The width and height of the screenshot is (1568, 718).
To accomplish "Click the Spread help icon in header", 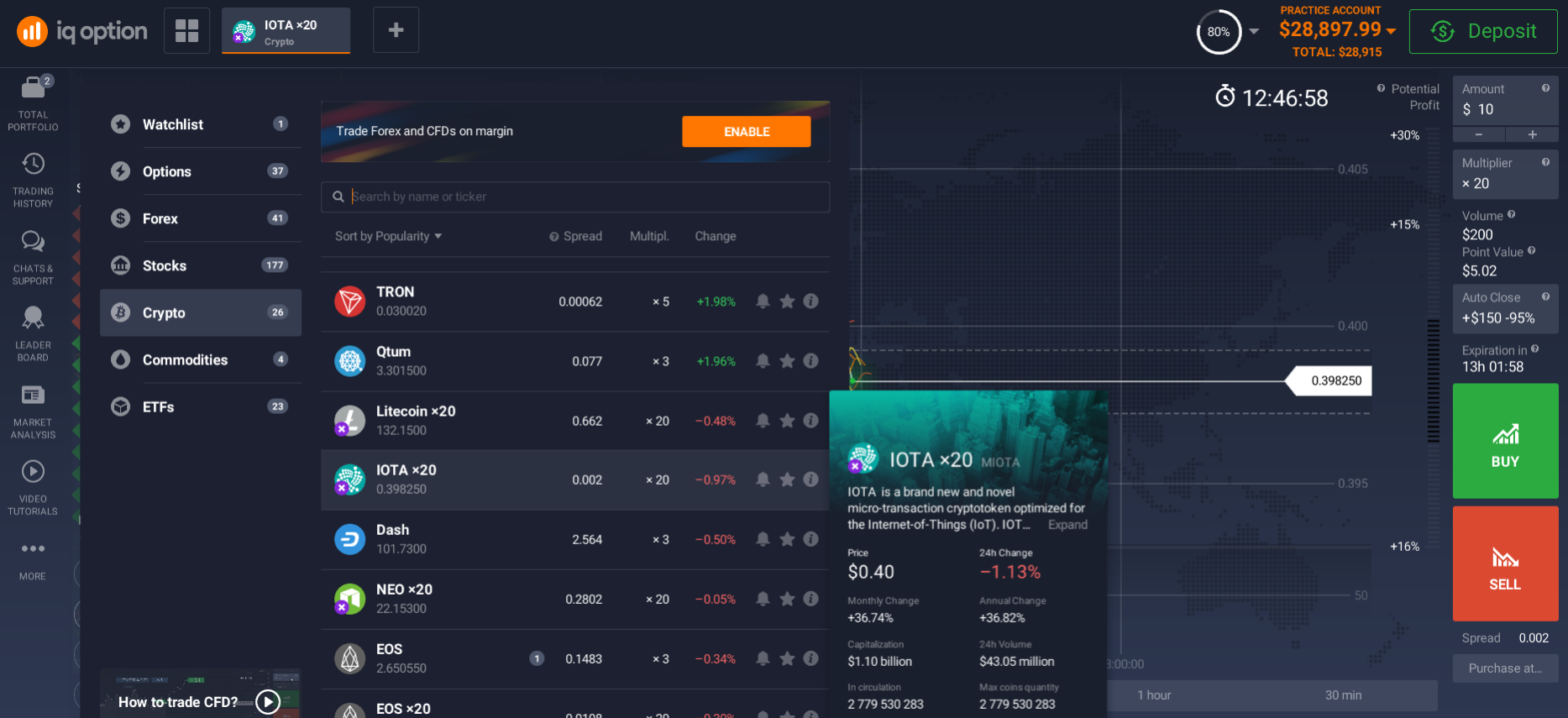I will 553,237.
